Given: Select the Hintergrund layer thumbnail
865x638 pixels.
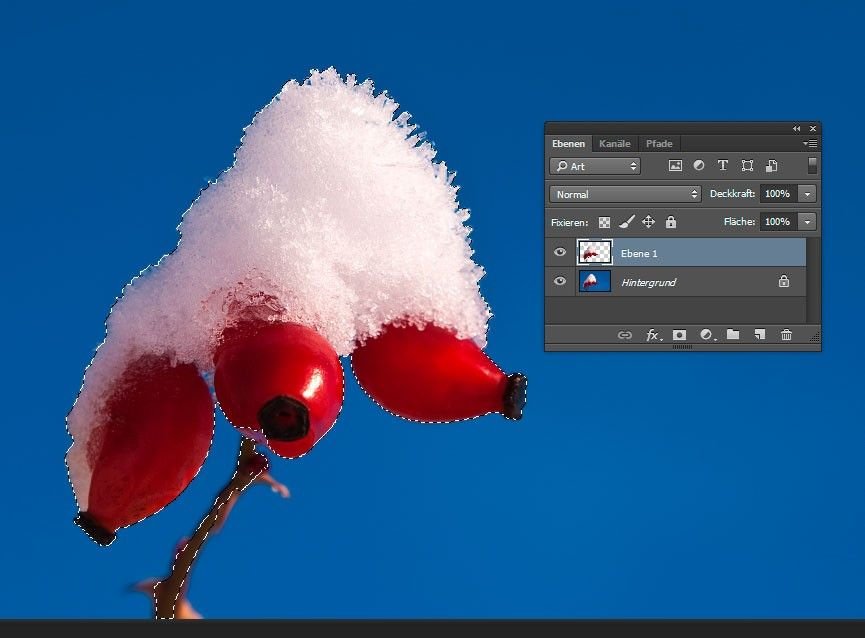Looking at the screenshot, I should click(x=595, y=281).
